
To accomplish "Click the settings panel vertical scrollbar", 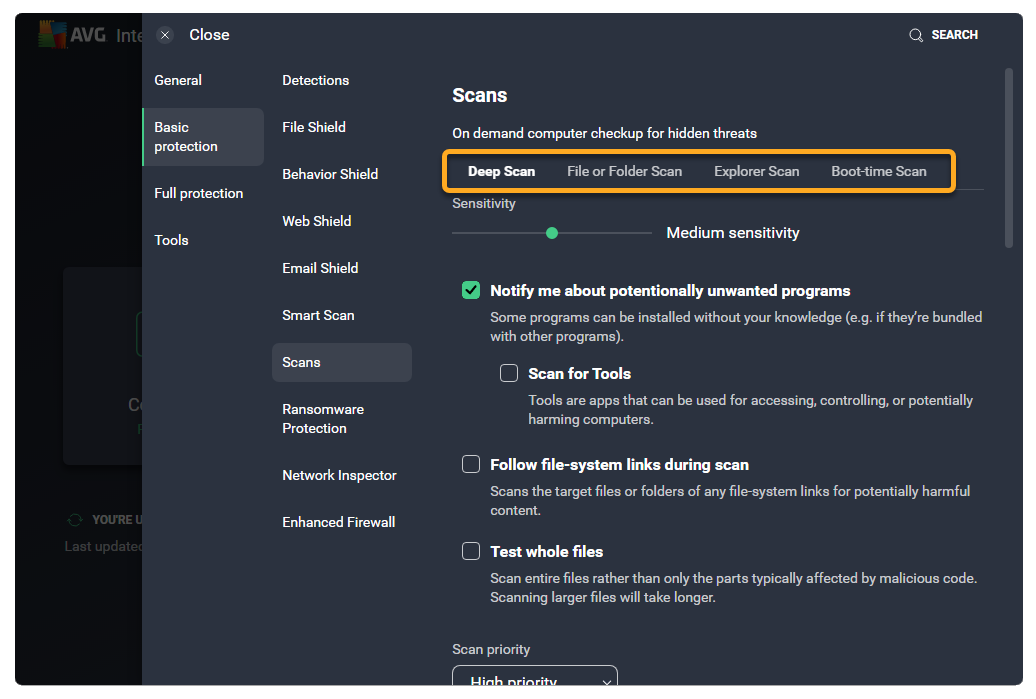I will [x=1008, y=158].
